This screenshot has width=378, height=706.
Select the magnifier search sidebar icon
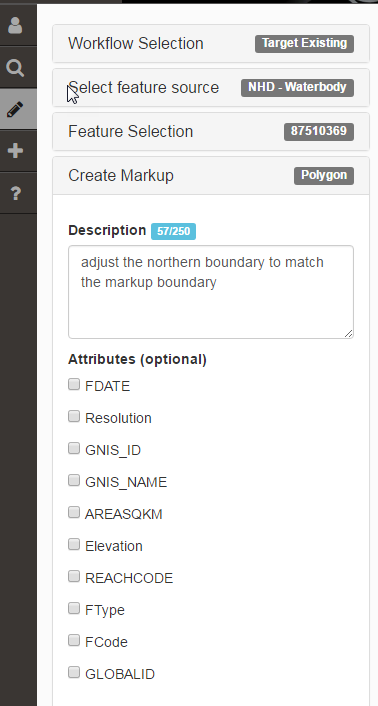pos(15,68)
